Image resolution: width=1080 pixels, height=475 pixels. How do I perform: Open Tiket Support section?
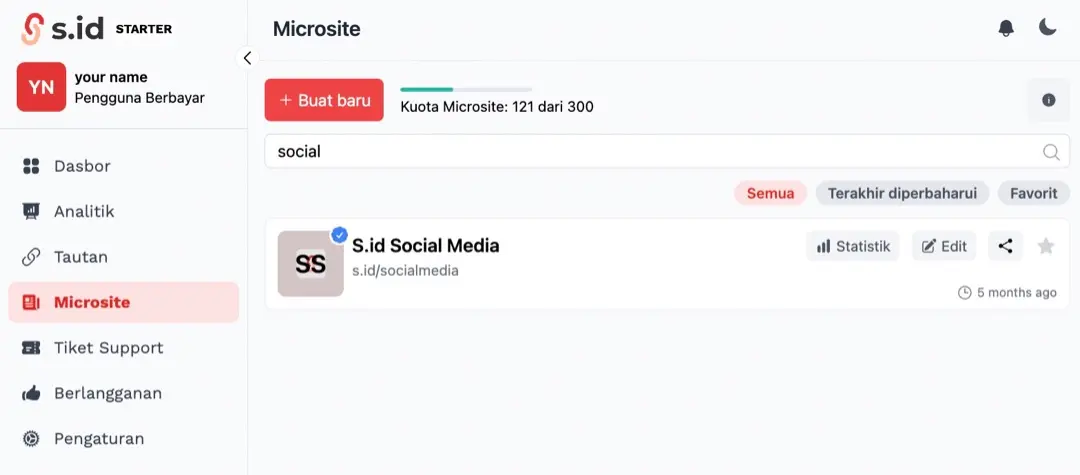[x=108, y=348]
